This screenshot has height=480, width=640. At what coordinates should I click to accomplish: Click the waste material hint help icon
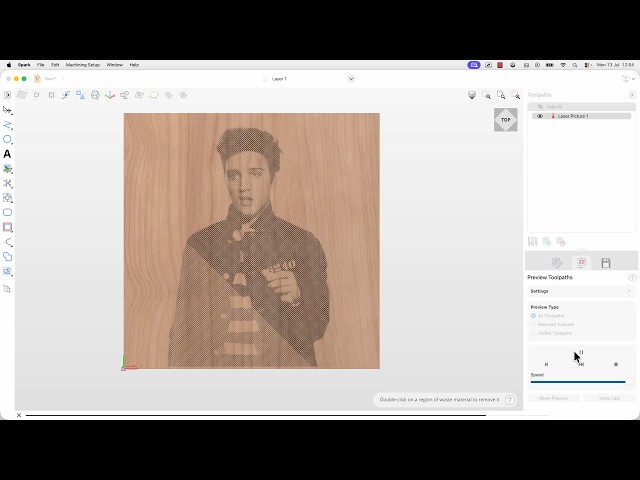tap(509, 400)
